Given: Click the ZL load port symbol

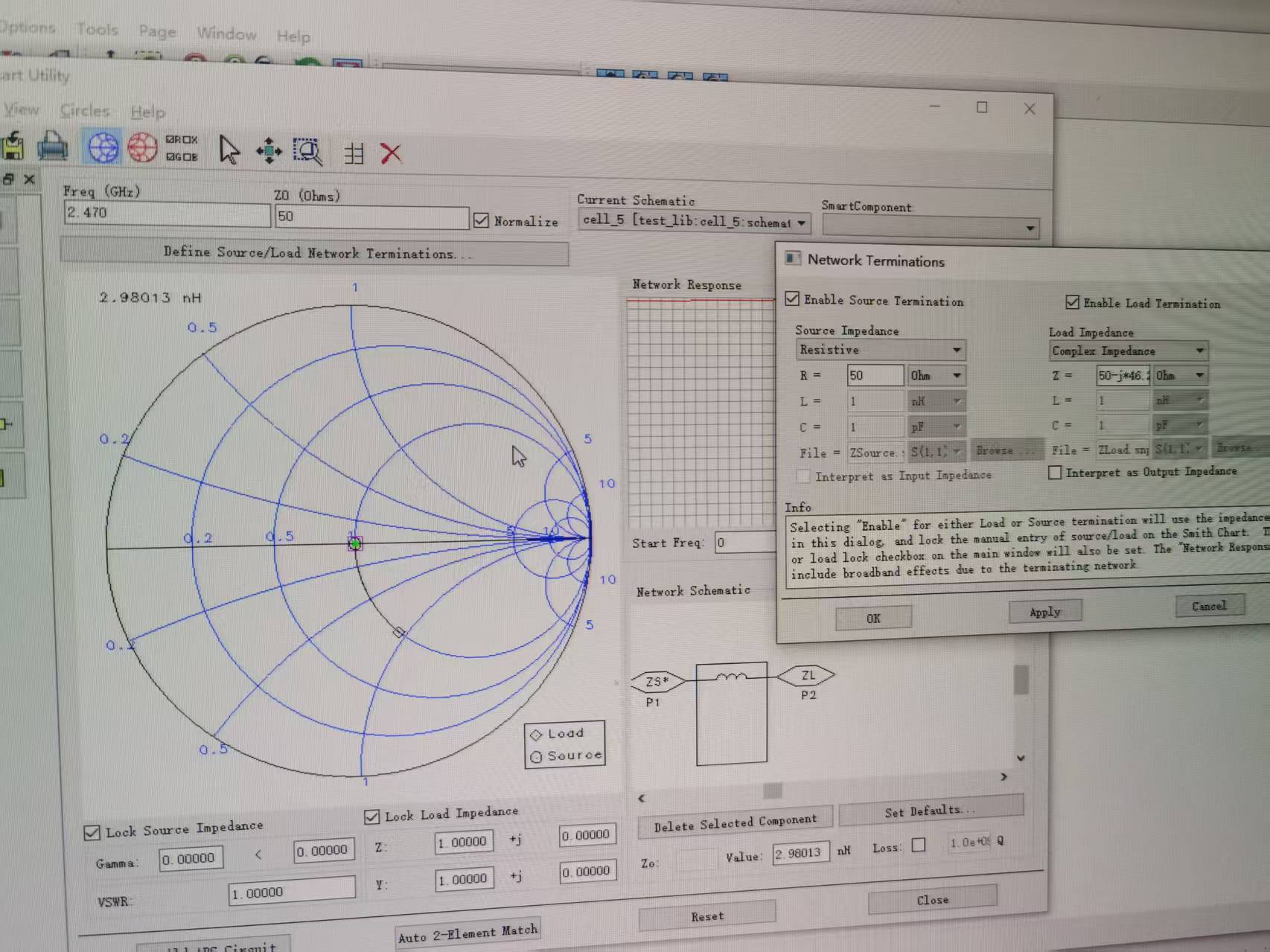Looking at the screenshot, I should 806,675.
